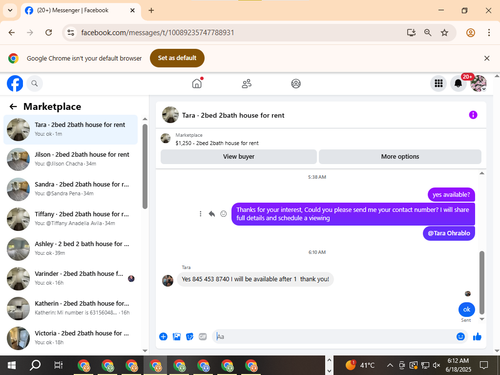Image resolution: width=500 pixels, height=375 pixels.
Task: Click Tara's avatar beside received message
Action: 168,281
